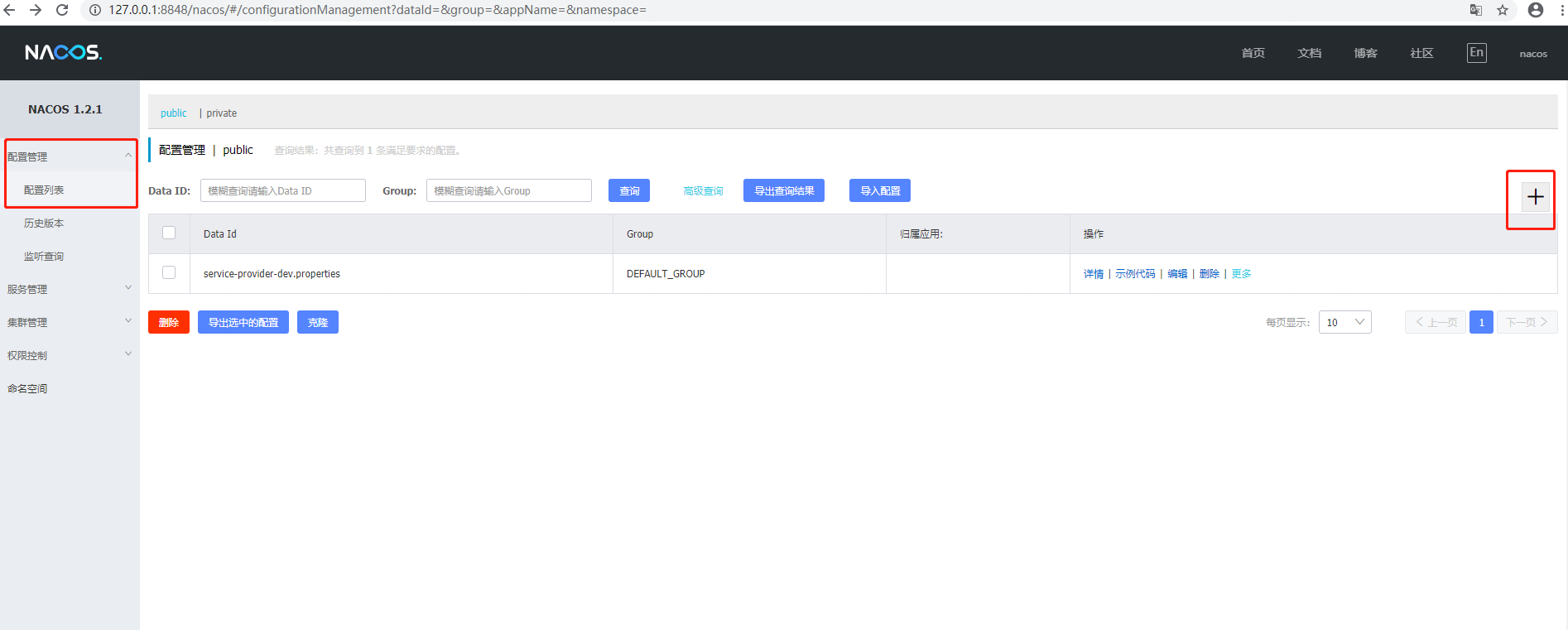This screenshot has height=630, width=1568.
Task: Go back in browser history
Action: coord(10,10)
